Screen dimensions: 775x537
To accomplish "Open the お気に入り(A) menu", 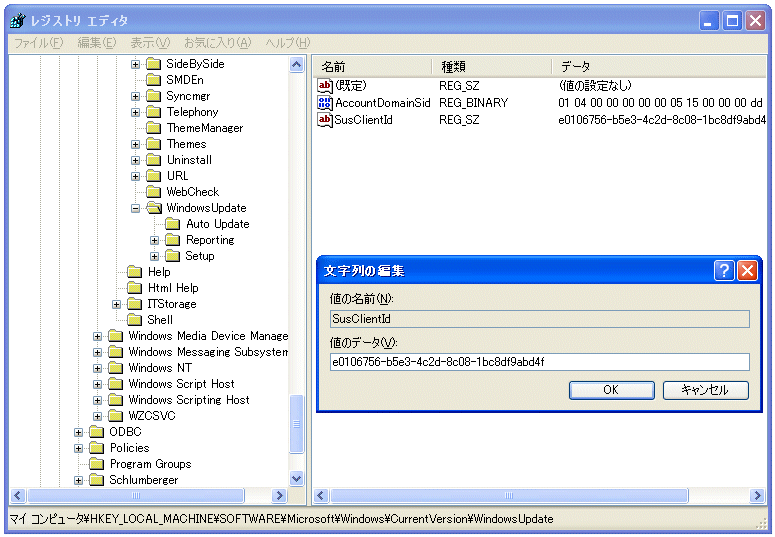I will 217,43.
